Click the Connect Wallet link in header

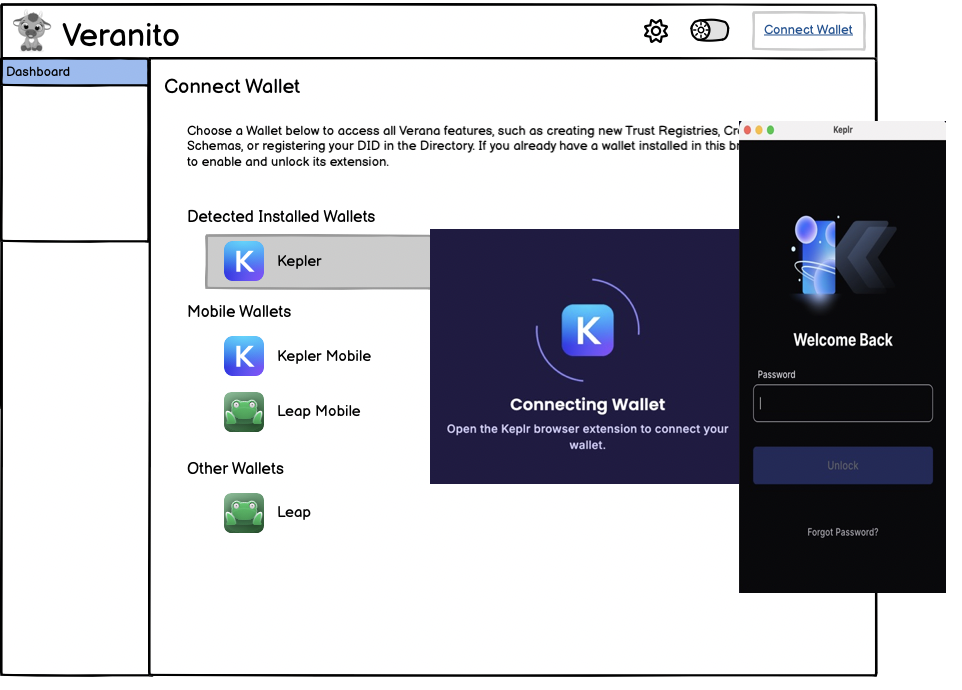[x=808, y=29]
